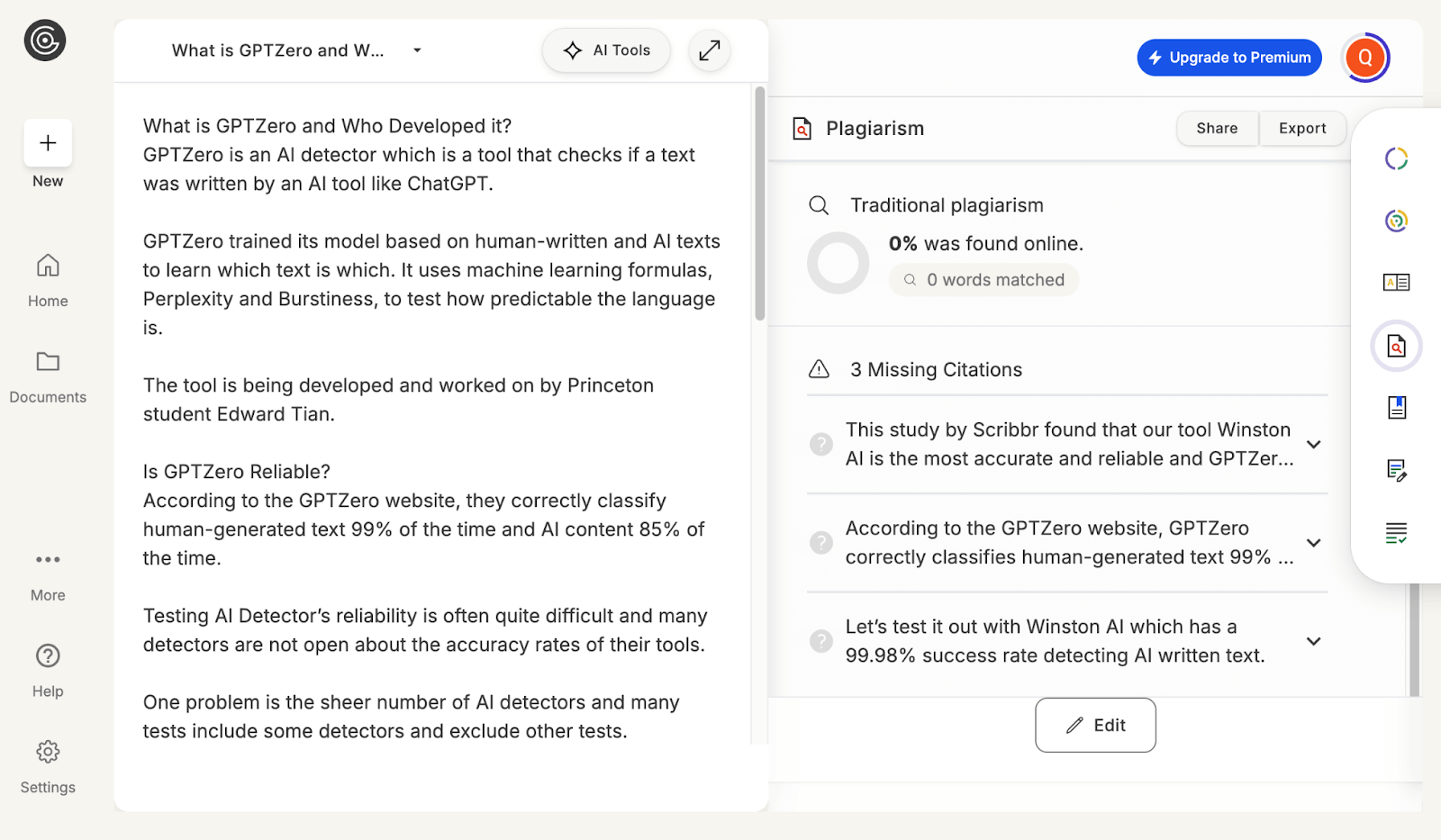
Task: Open the user profile avatar Q
Action: pyautogui.click(x=1365, y=58)
